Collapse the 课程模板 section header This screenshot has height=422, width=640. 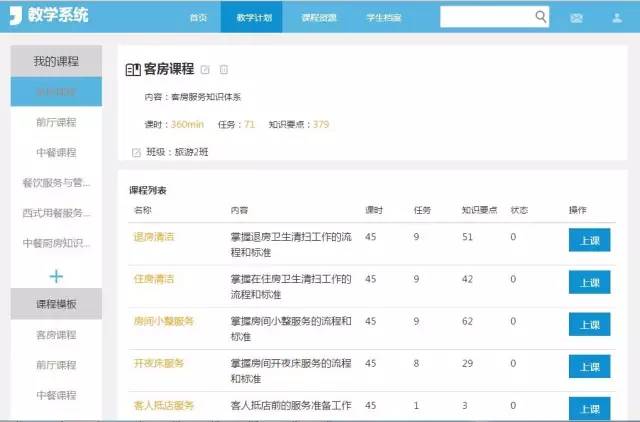[56, 304]
